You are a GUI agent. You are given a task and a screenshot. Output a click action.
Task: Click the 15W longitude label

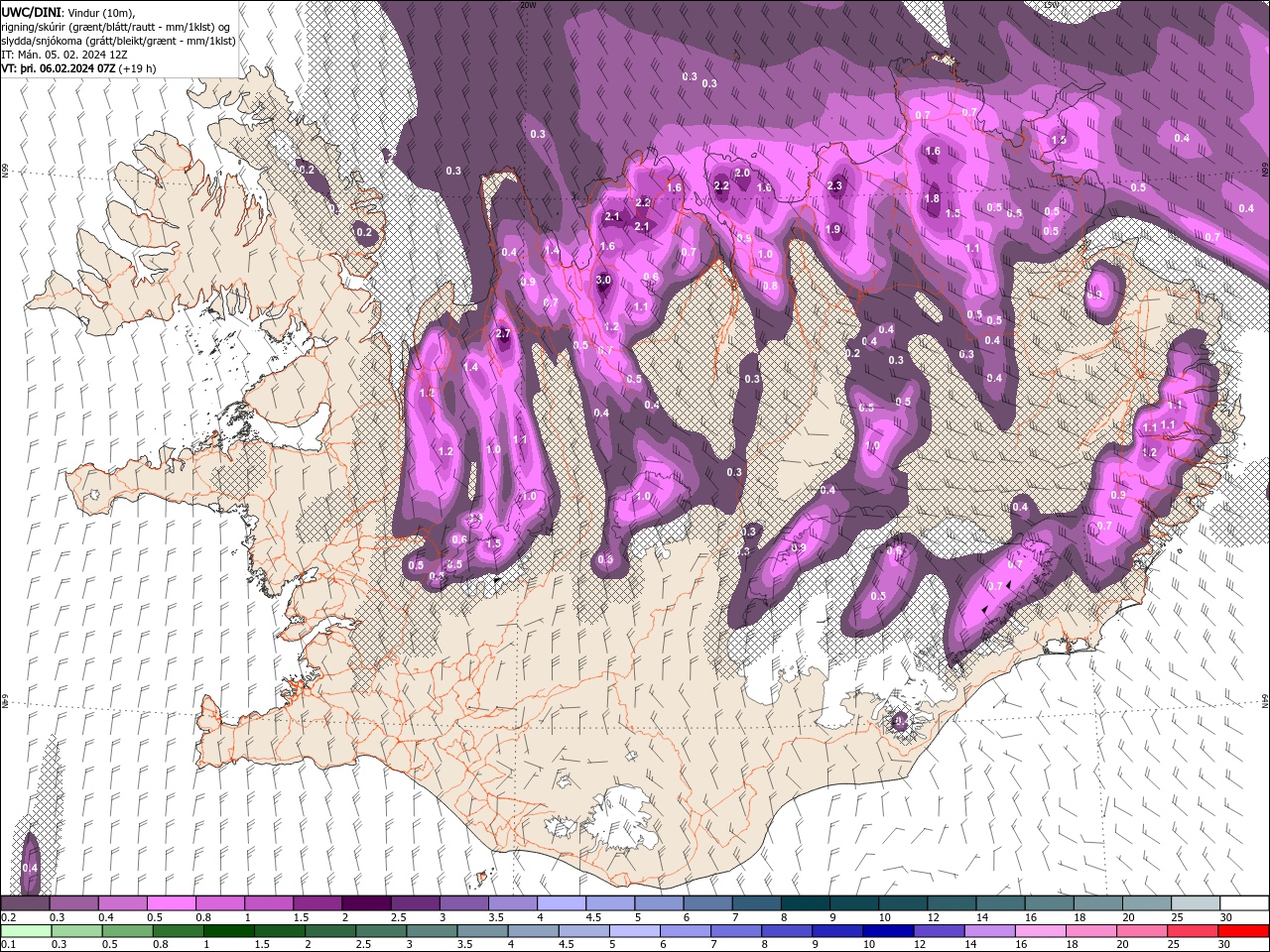(x=1052, y=4)
